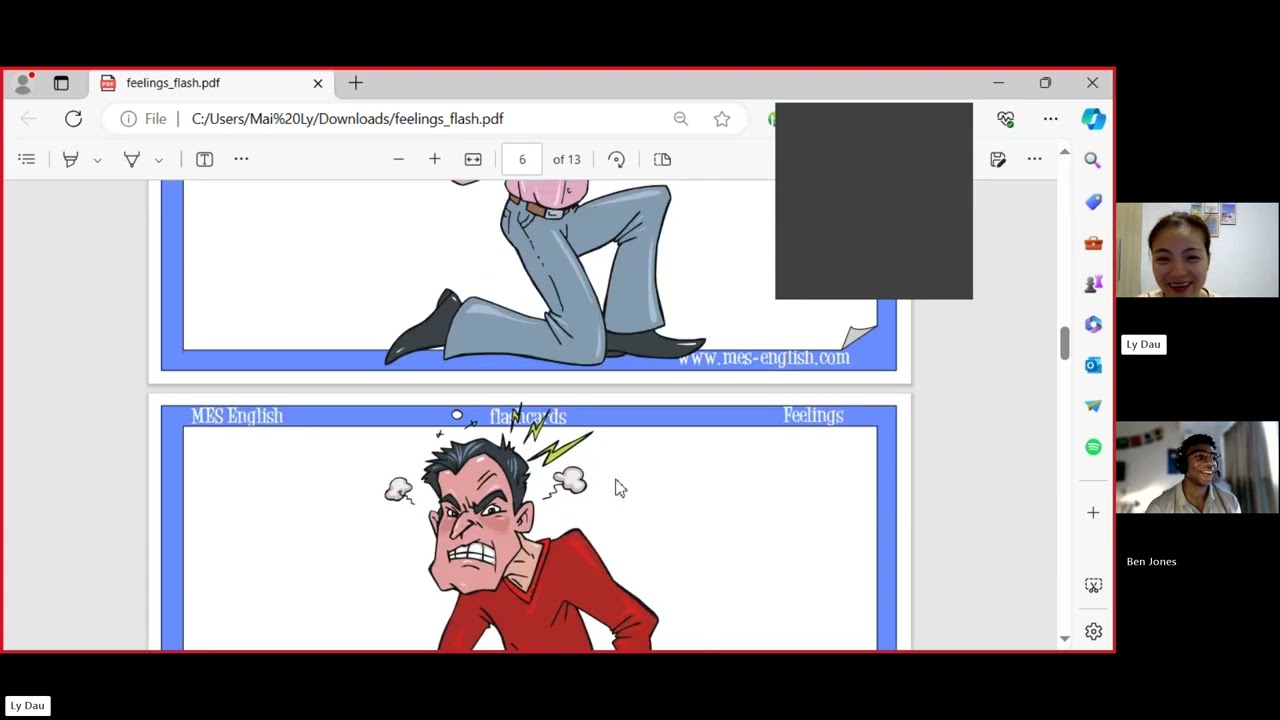This screenshot has width=1280, height=720.
Task: Click the address bar file path
Action: pyautogui.click(x=347, y=119)
